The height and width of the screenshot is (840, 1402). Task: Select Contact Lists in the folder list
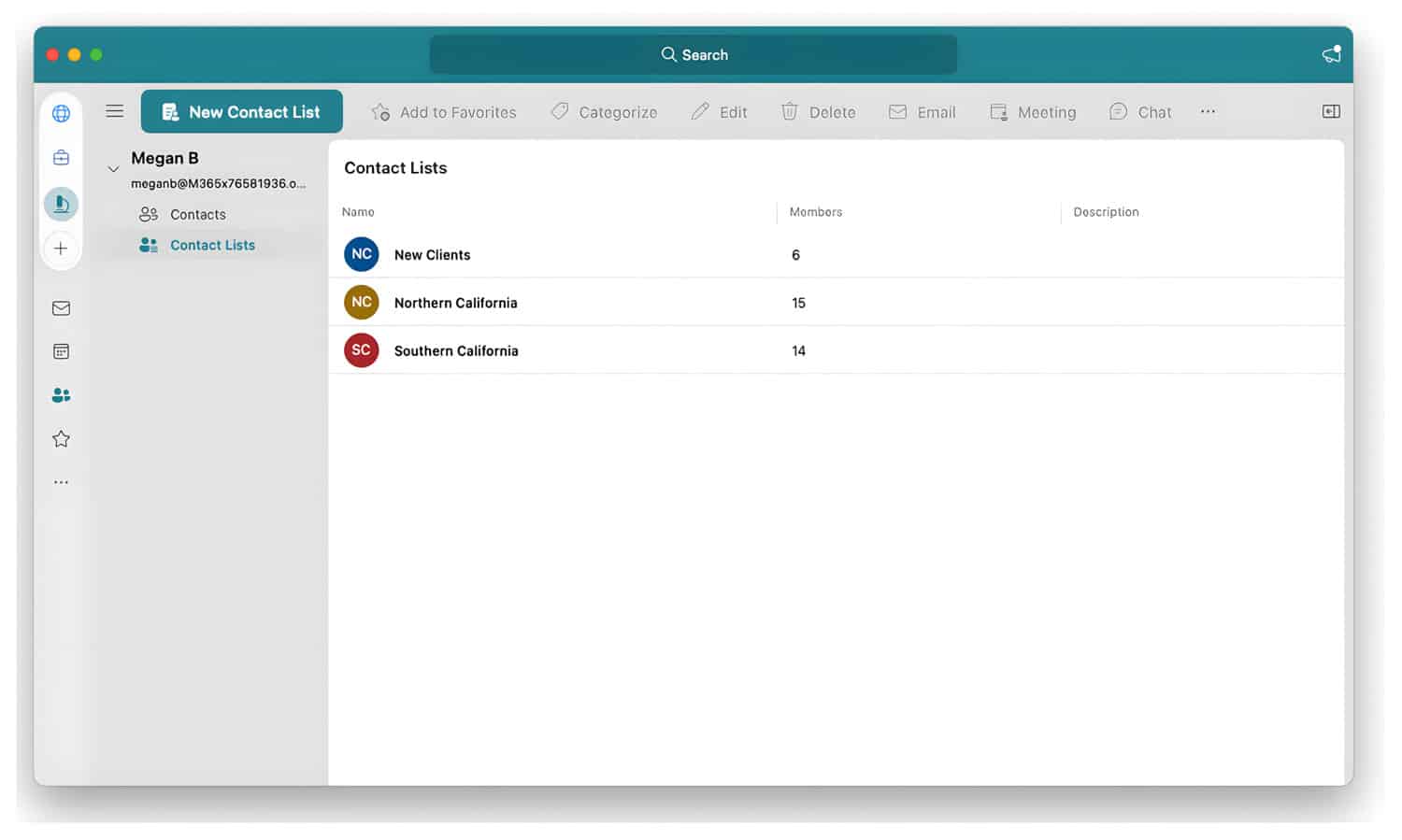click(212, 245)
